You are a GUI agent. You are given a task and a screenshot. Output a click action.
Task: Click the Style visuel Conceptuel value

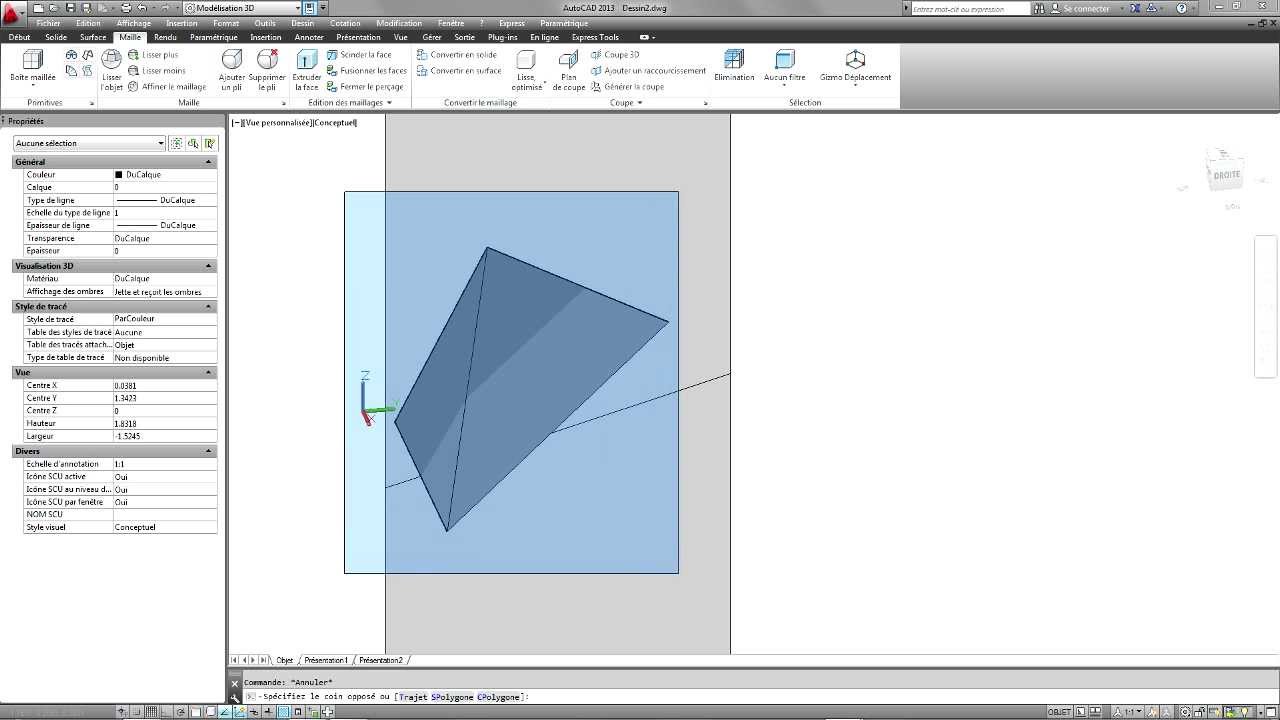point(165,527)
